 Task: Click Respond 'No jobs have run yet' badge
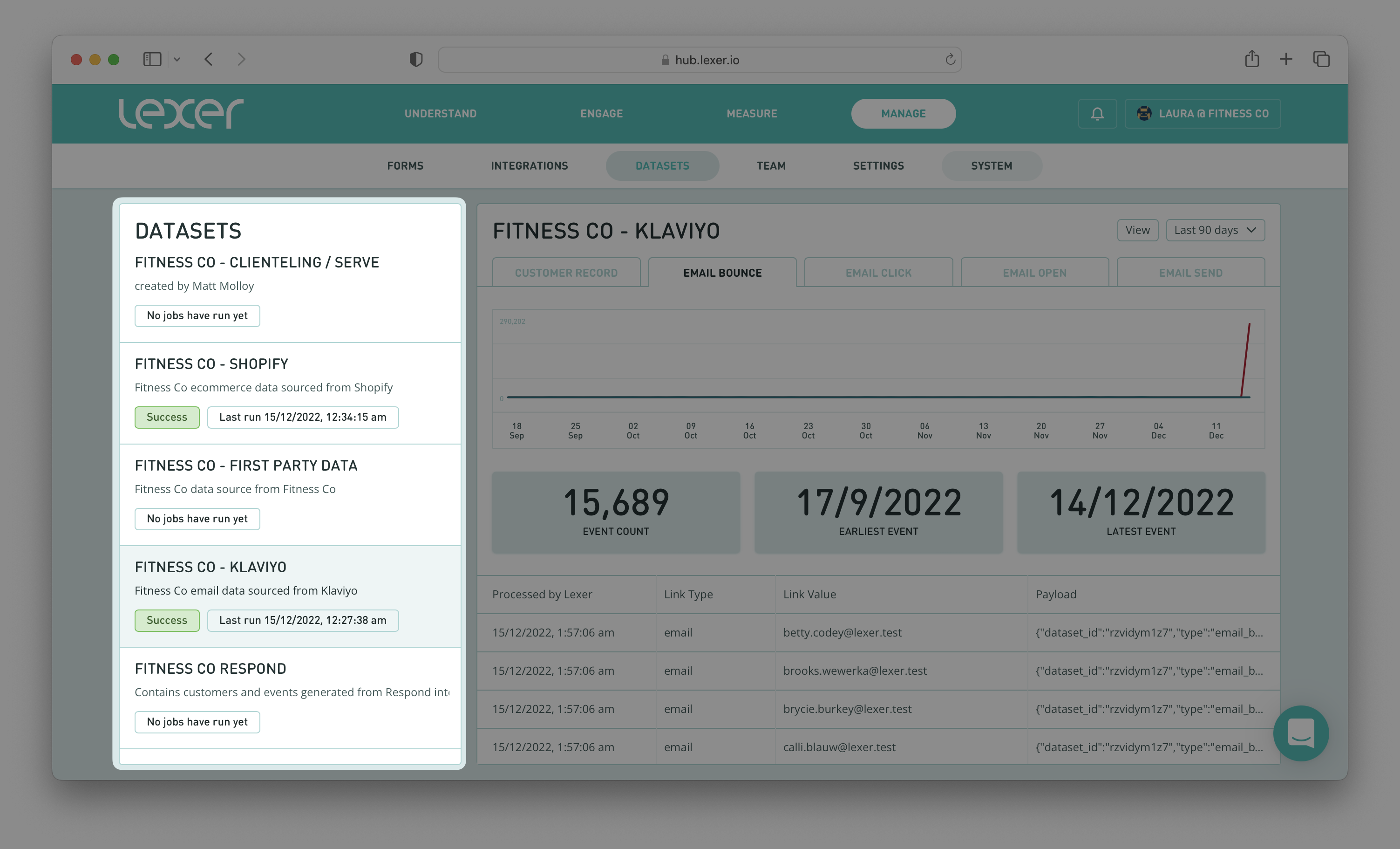click(x=197, y=722)
